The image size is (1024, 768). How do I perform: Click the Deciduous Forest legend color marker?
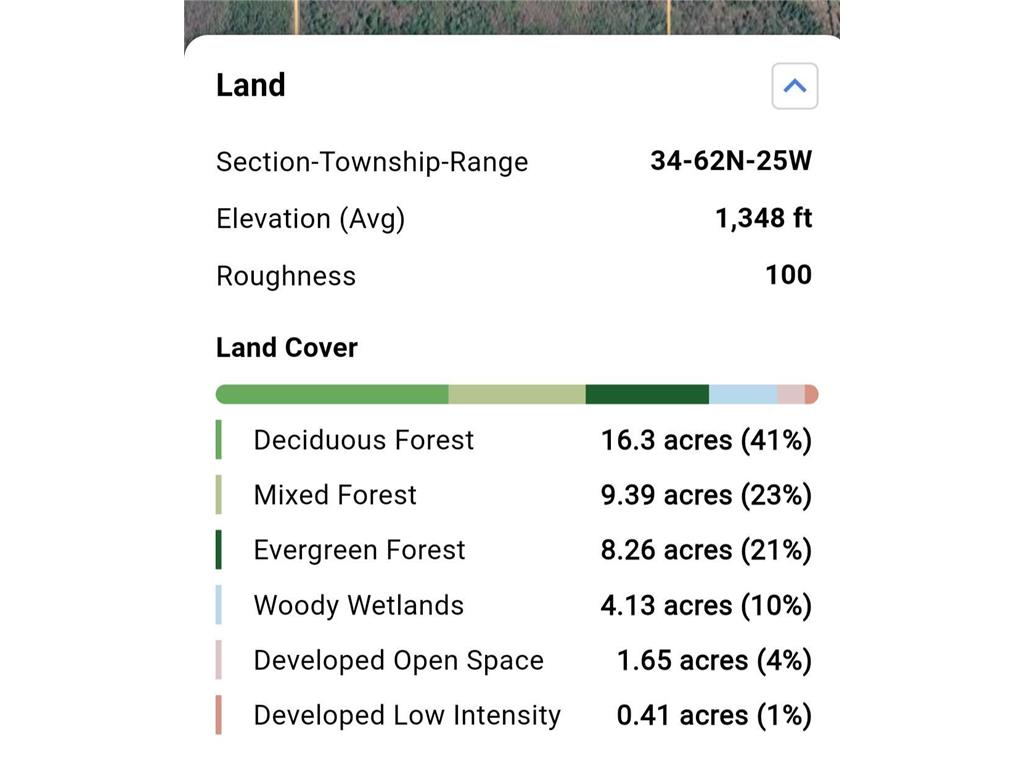click(219, 440)
